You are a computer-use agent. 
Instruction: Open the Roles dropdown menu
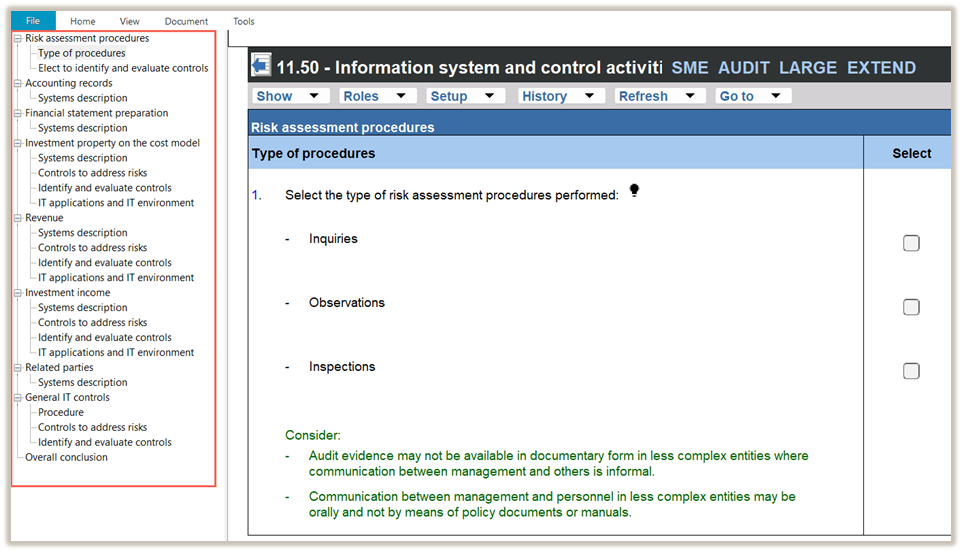[x=377, y=96]
